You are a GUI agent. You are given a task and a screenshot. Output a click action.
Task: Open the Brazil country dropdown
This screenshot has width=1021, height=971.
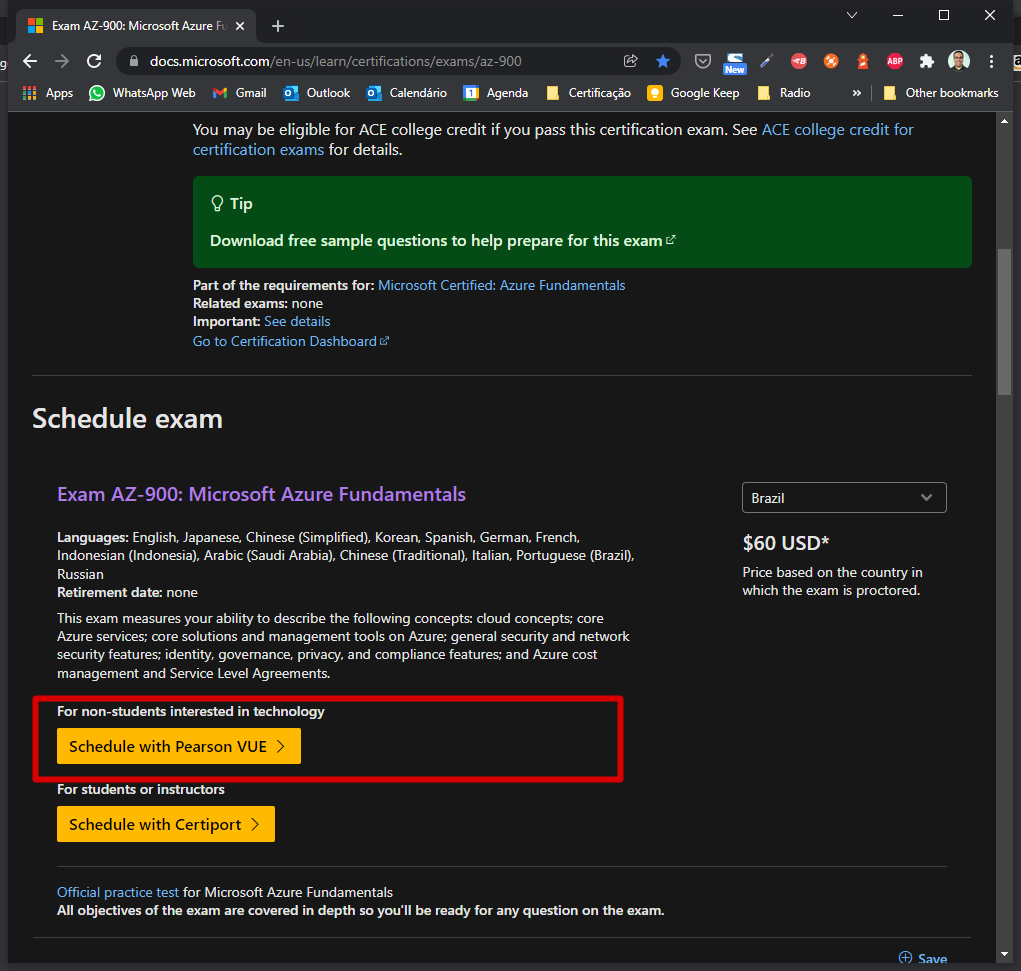click(x=844, y=498)
